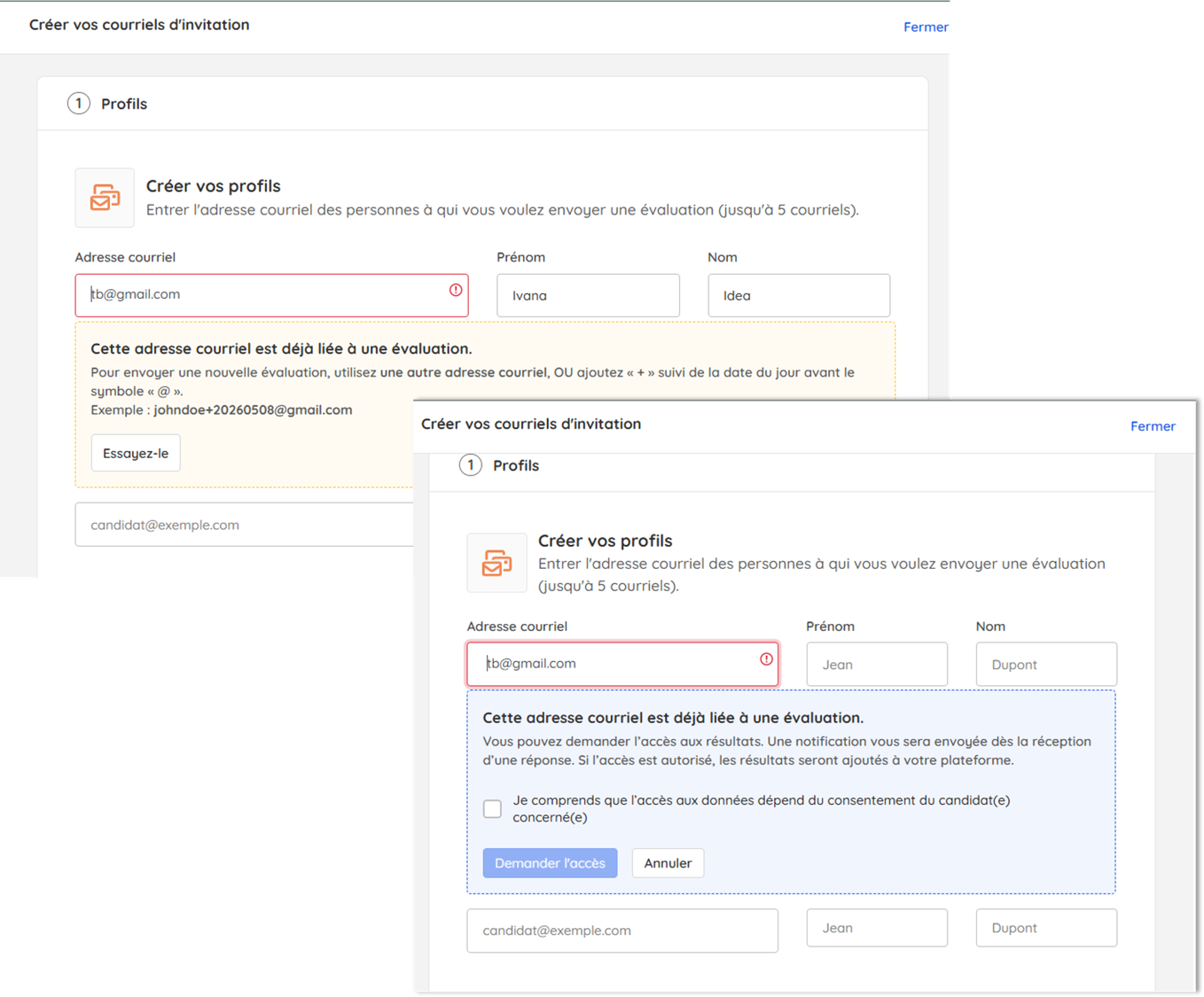Click the front window title 'Créer vos courriels d'invitation'
1204x997 pixels.
point(531,424)
